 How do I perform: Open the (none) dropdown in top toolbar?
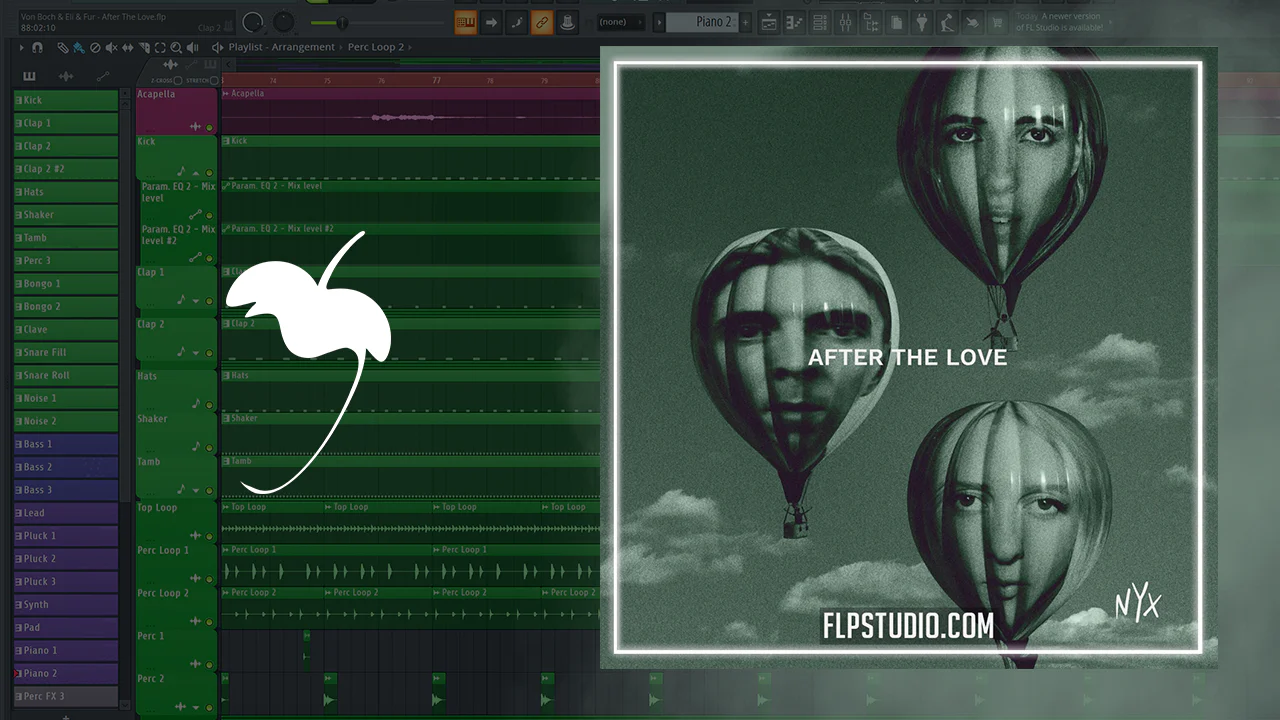pyautogui.click(x=620, y=22)
